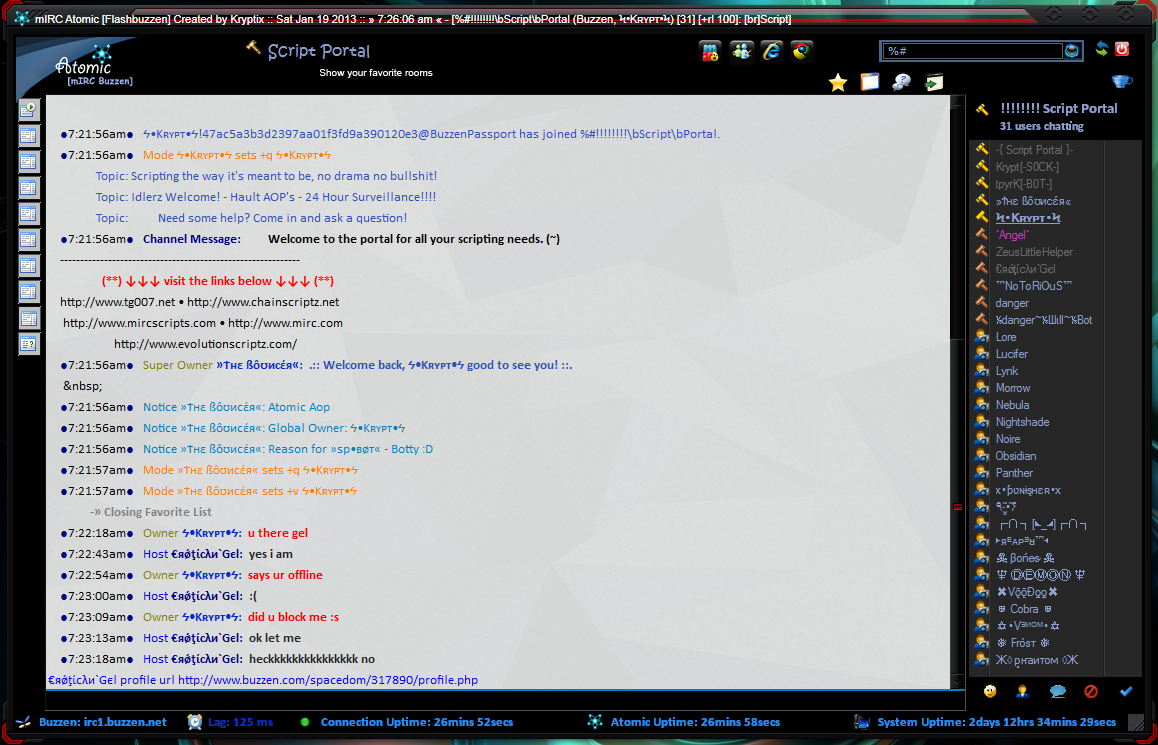Click the blue-green refresh arrows icon
The image size is (1158, 745).
[x=1102, y=49]
